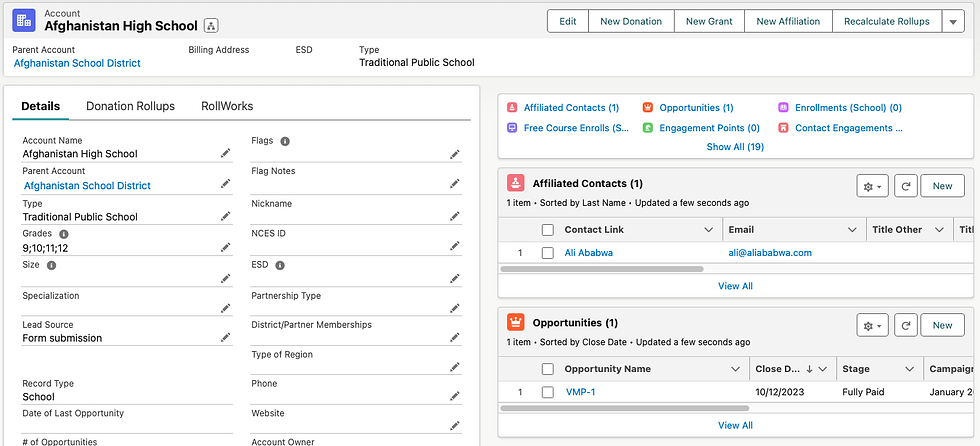Viewport: 980px width, 446px height.
Task: Click the Opportunities panel crown icon
Action: click(x=515, y=323)
